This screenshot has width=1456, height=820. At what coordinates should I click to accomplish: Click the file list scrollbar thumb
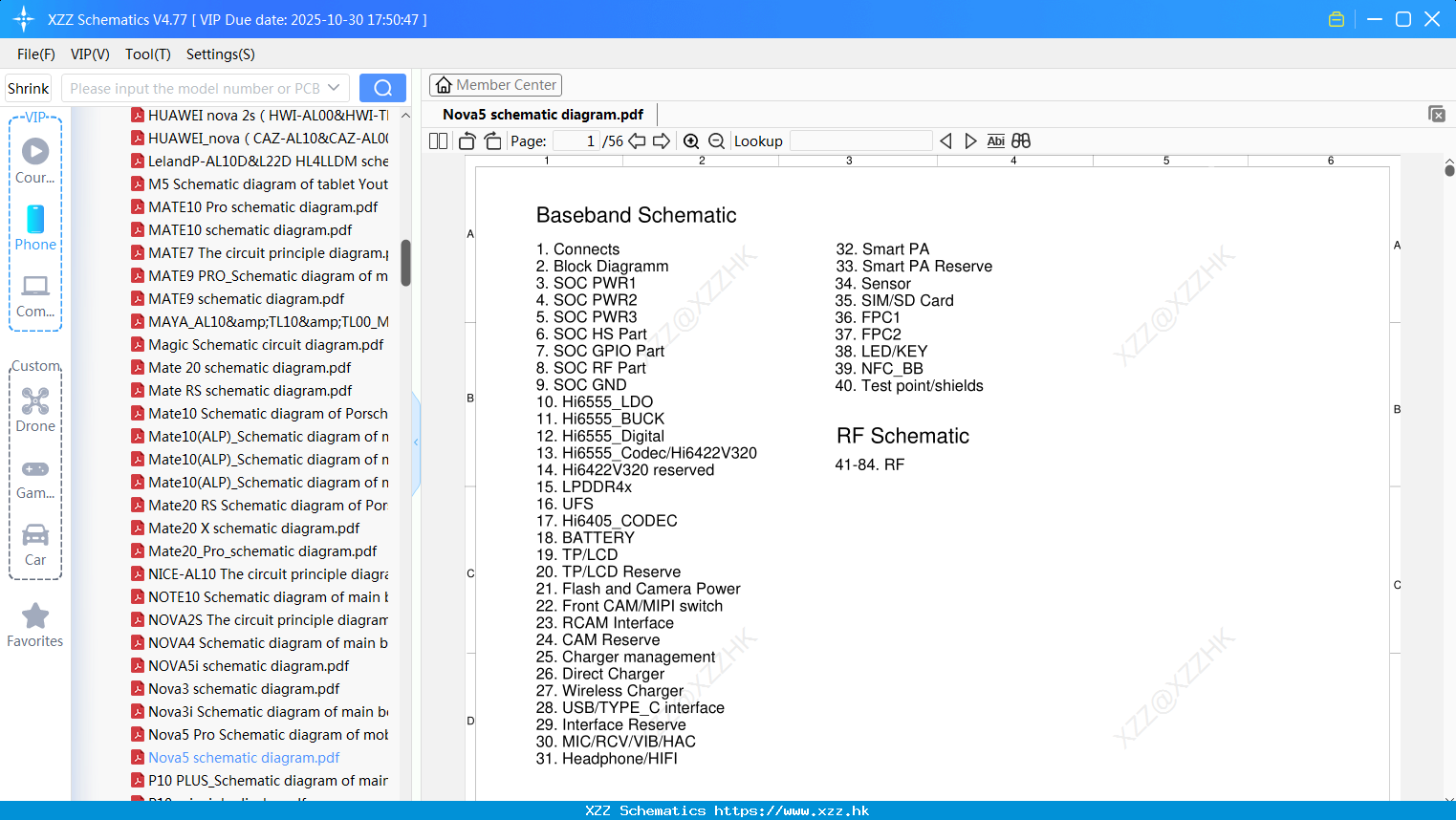click(405, 263)
